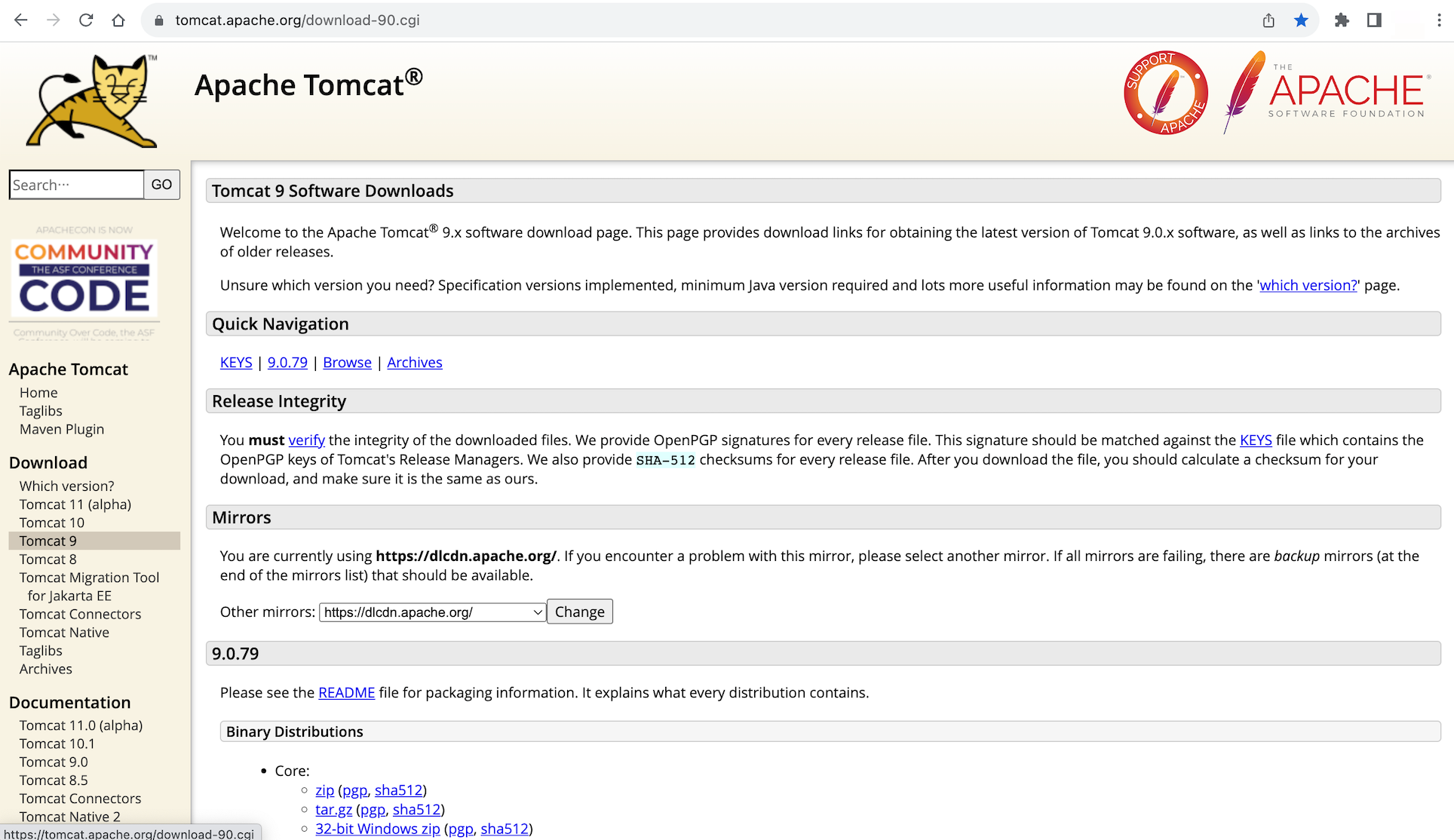Select Tomcat 10 download page
The width and height of the screenshot is (1454, 840).
pos(52,523)
